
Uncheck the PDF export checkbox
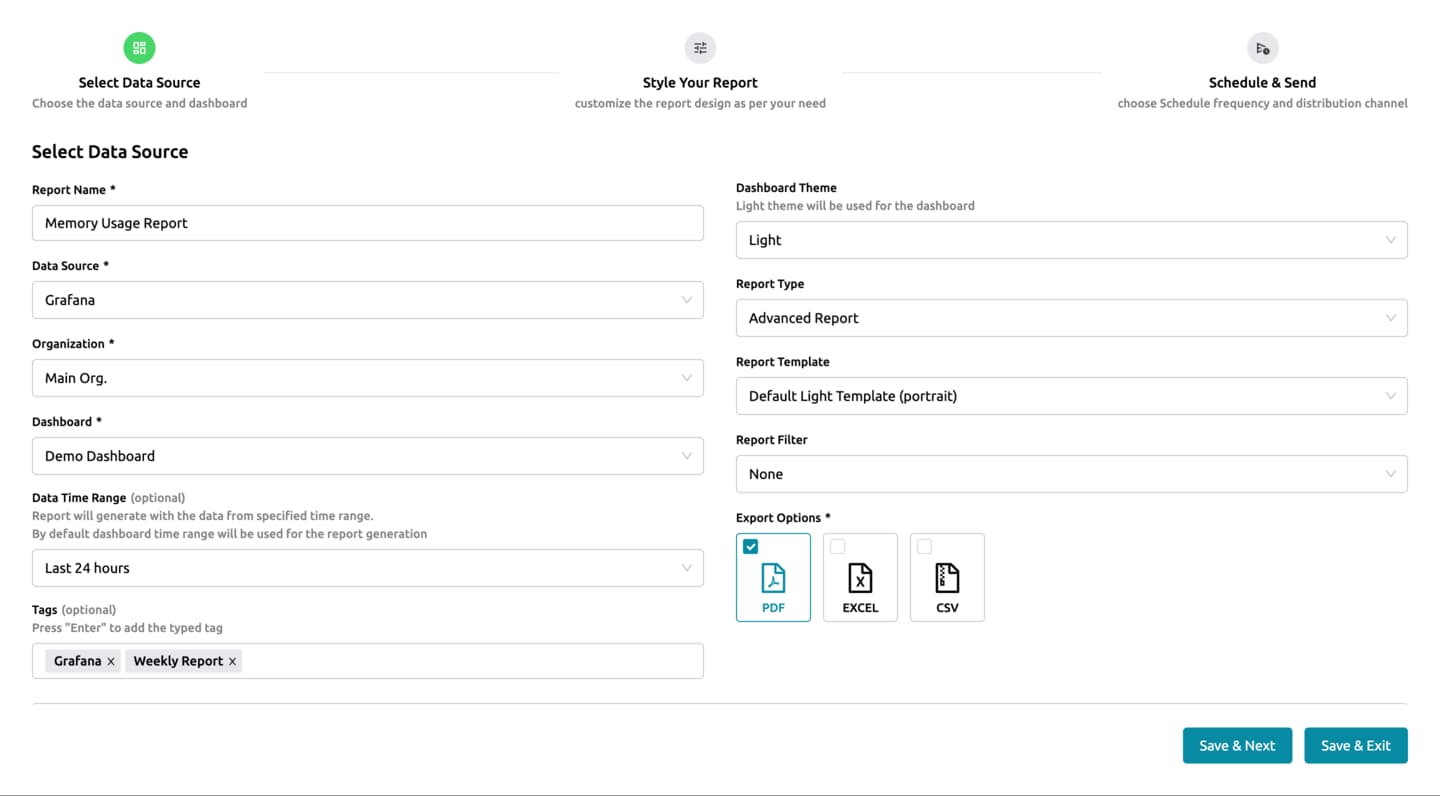[x=751, y=547]
